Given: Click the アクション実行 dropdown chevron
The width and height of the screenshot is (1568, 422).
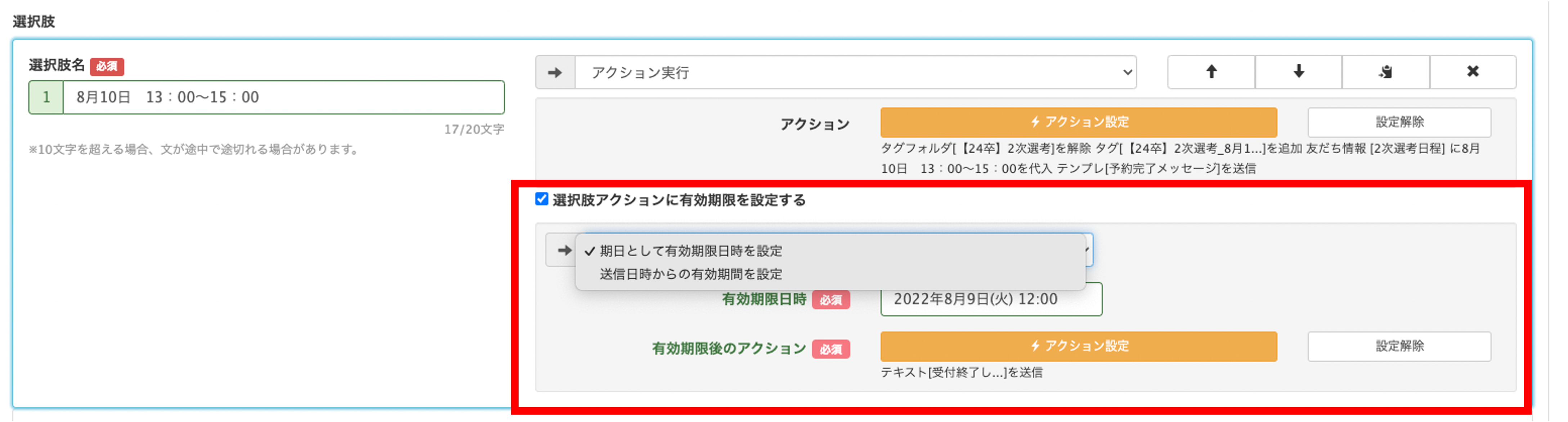Looking at the screenshot, I should 1127,72.
